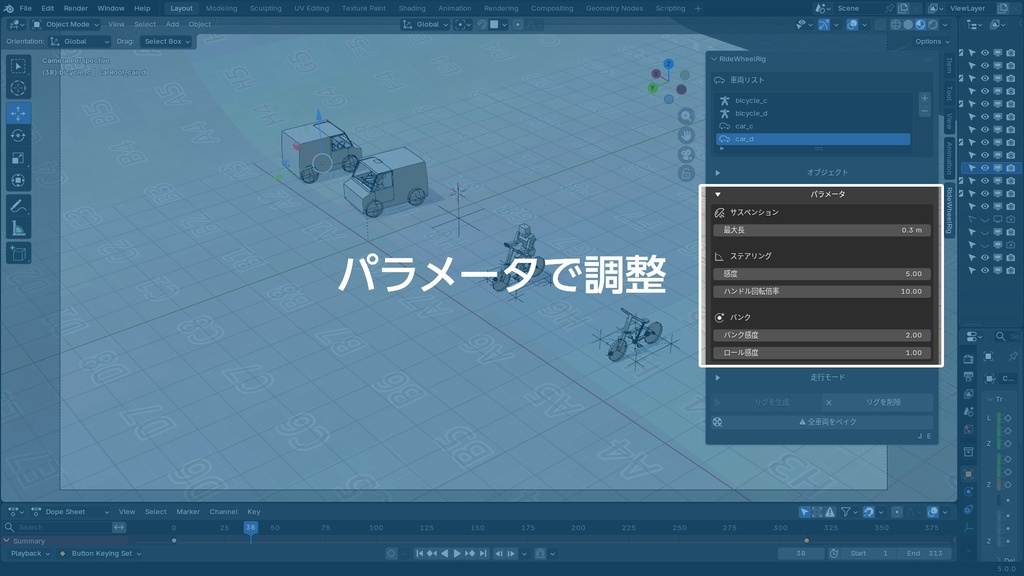Image resolution: width=1024 pixels, height=576 pixels.
Task: Enable snapping via the magnet icon
Action: 483,24
